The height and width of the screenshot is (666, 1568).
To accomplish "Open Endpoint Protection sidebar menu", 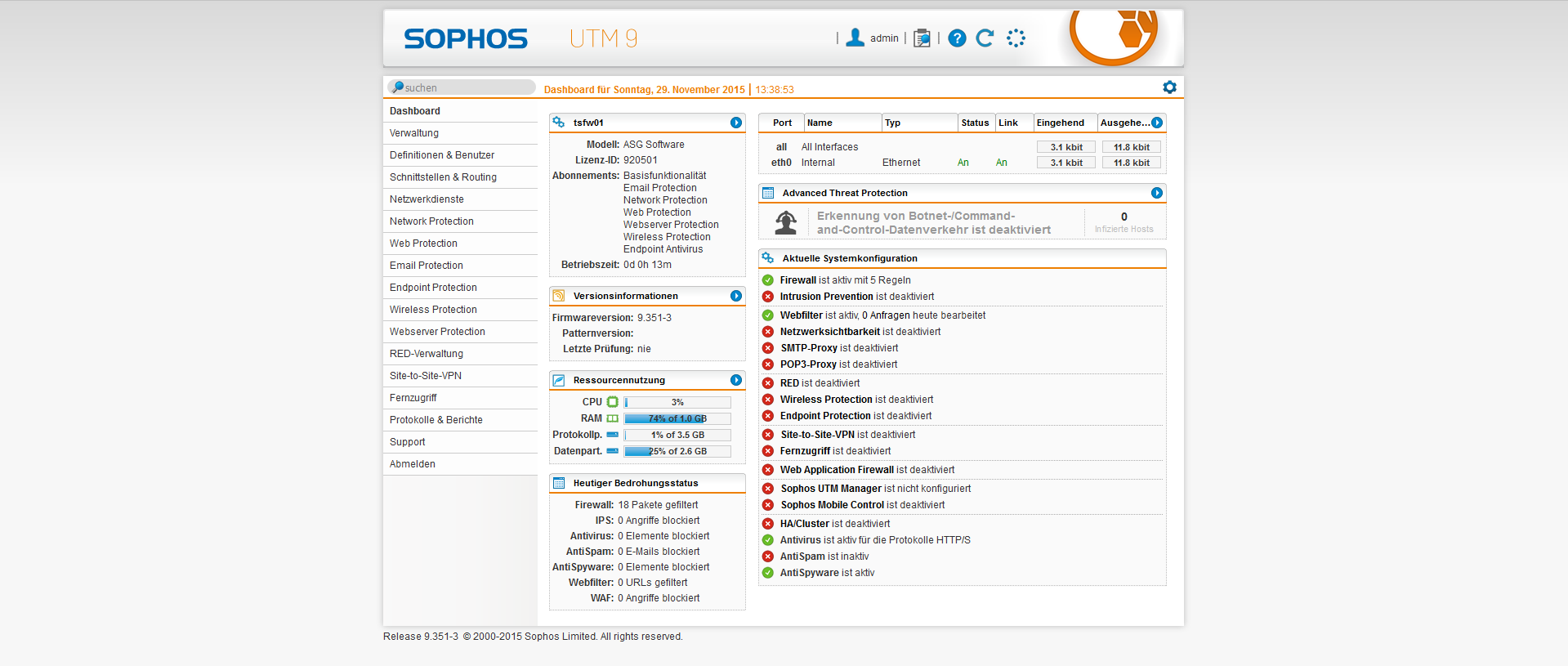I will (460, 288).
